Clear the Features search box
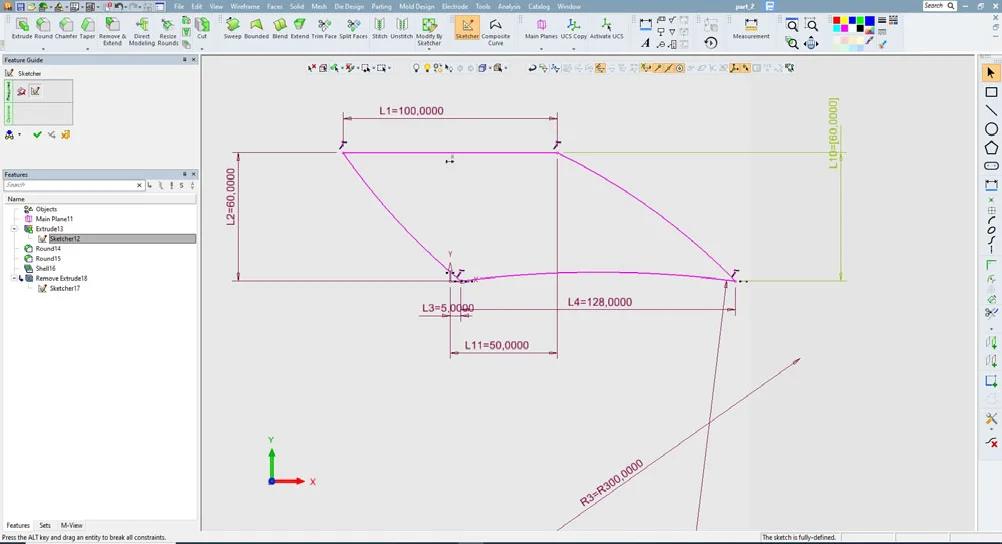The height and width of the screenshot is (544, 1002). tap(139, 185)
